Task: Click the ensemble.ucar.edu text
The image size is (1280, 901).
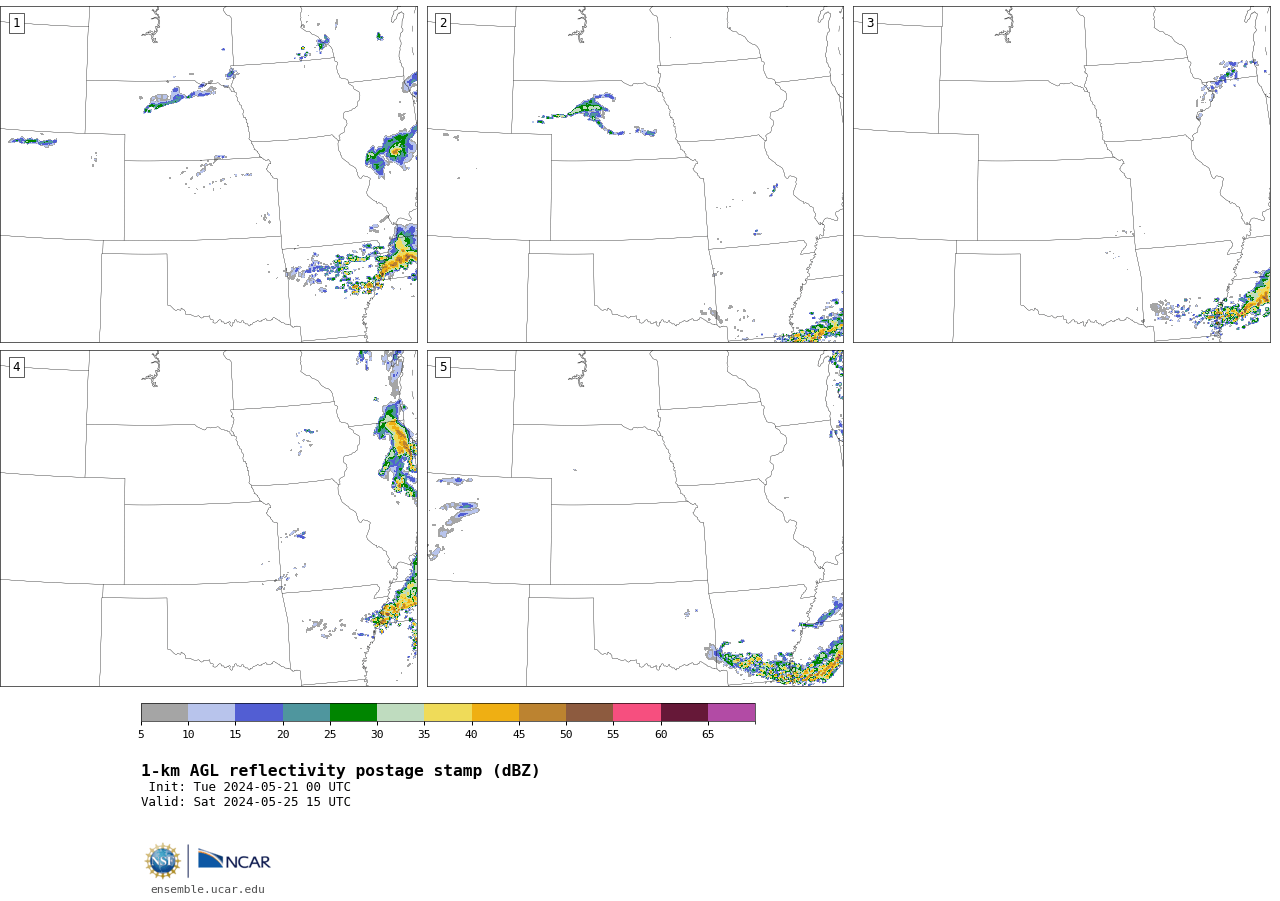Action: point(208,889)
